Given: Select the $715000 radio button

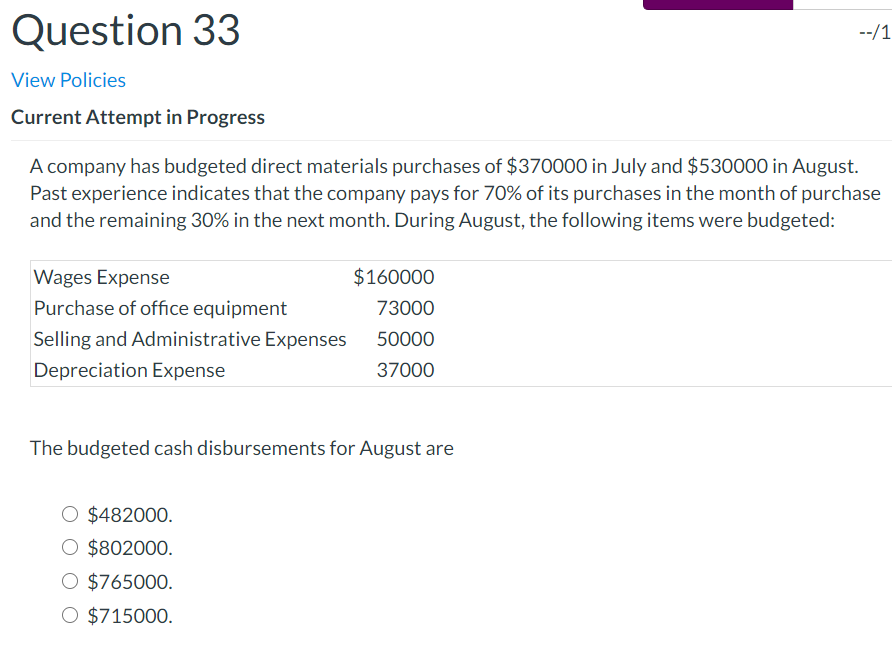Looking at the screenshot, I should pyautogui.click(x=70, y=614).
